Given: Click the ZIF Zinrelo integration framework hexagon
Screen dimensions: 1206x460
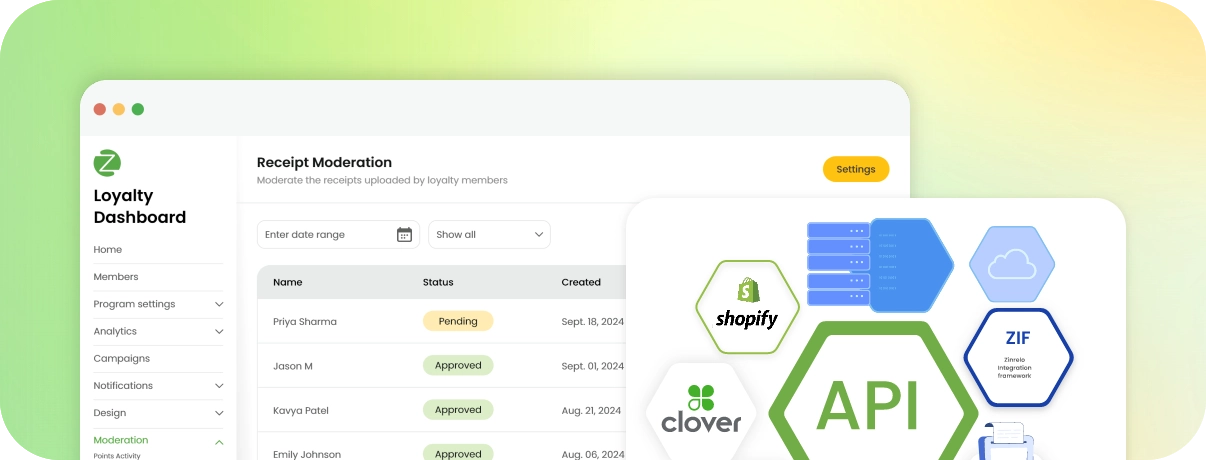Looking at the screenshot, I should tap(1018, 357).
